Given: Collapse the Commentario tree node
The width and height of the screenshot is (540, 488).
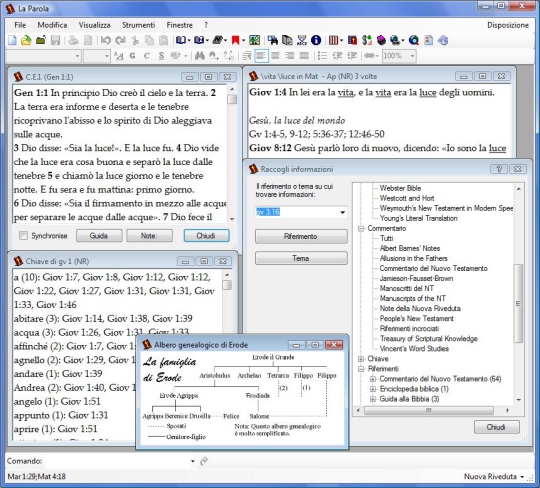Looking at the screenshot, I should (361, 228).
